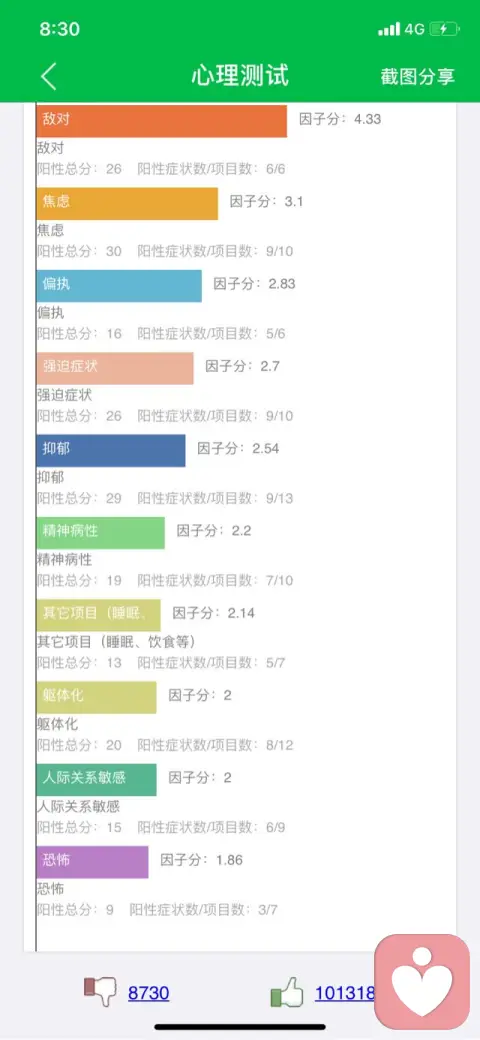Select the purple 恐怖 factor bar

(x=93, y=861)
